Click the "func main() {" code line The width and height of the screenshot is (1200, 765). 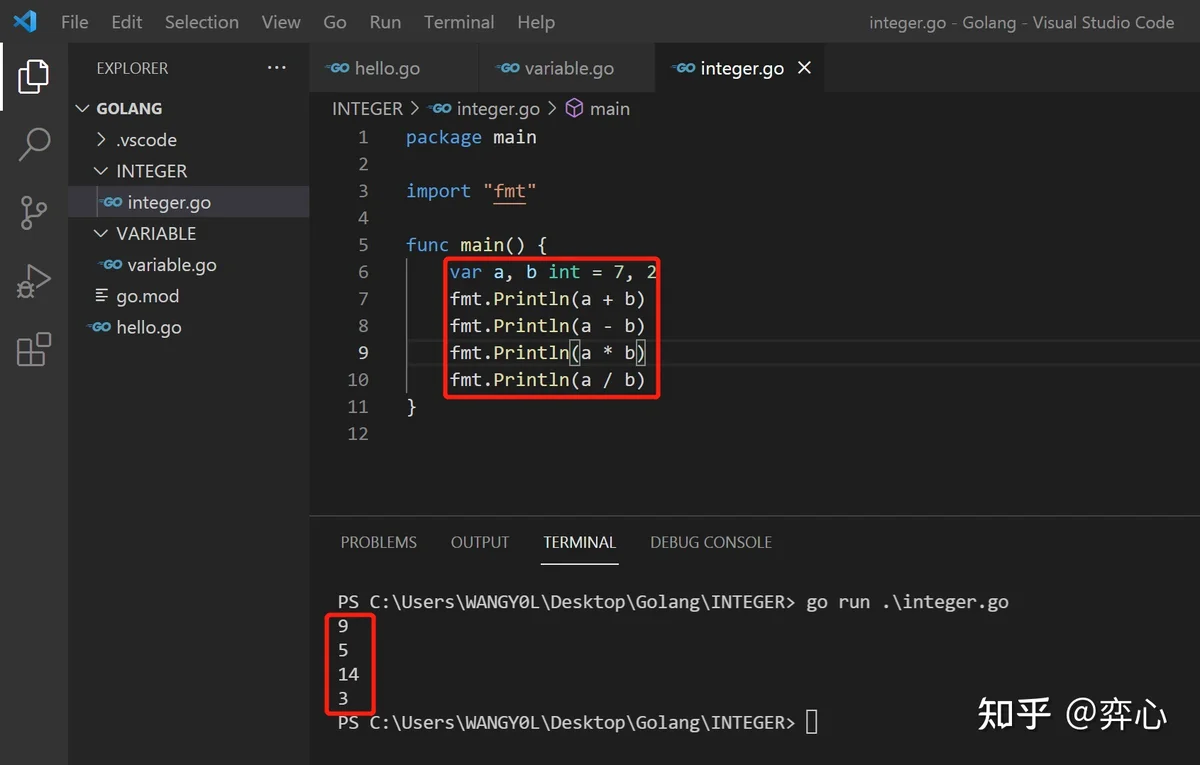pyautogui.click(x=477, y=245)
